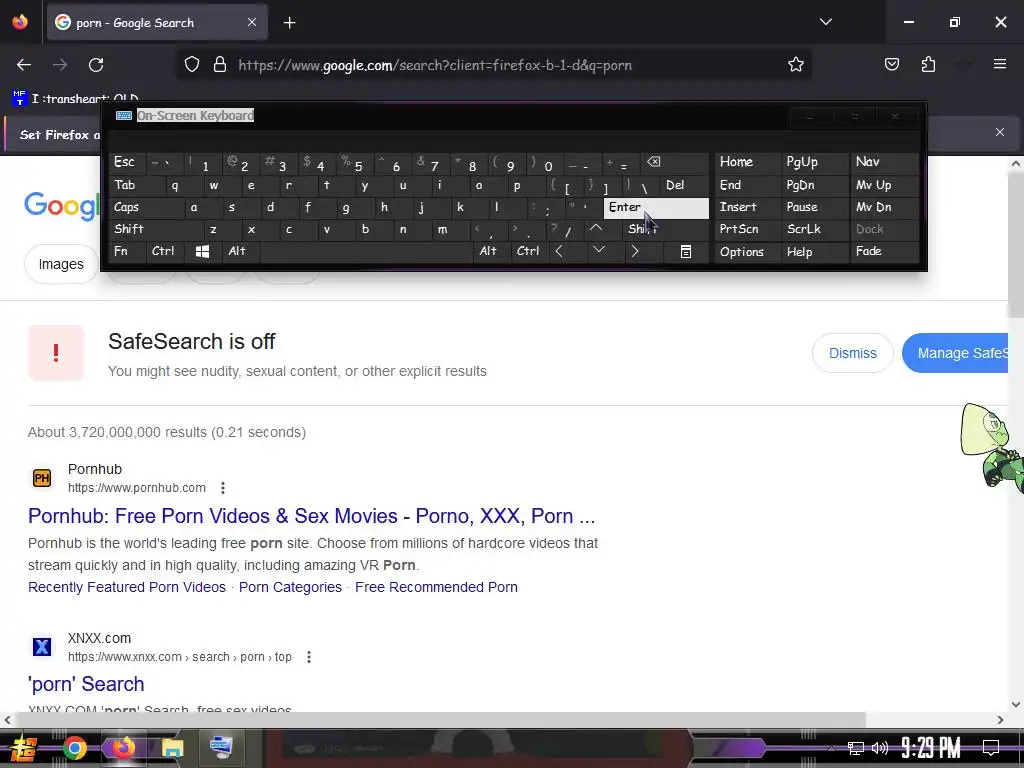Toggle the right Alt key
The height and width of the screenshot is (768, 1024).
[492, 251]
